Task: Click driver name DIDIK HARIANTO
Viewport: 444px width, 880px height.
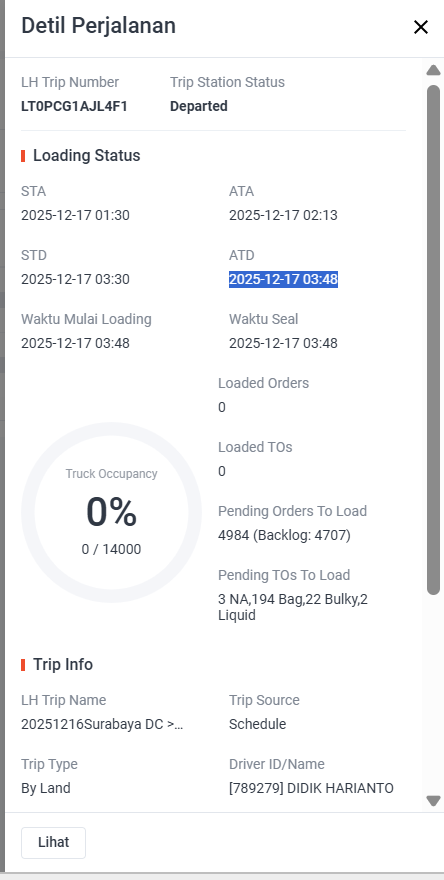Action: [340, 788]
